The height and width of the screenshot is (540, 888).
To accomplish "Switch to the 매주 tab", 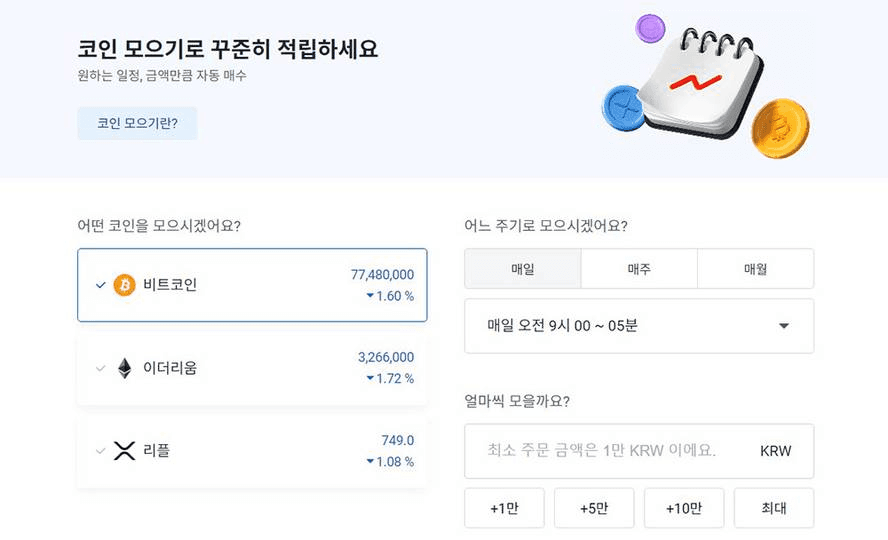I will click(x=639, y=269).
